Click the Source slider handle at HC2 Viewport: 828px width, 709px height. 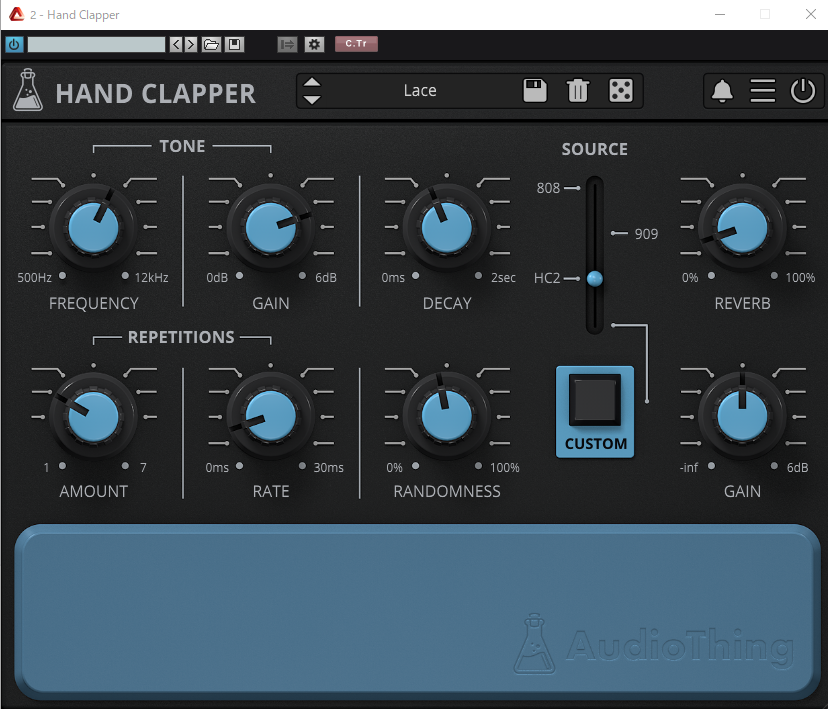coord(595,278)
